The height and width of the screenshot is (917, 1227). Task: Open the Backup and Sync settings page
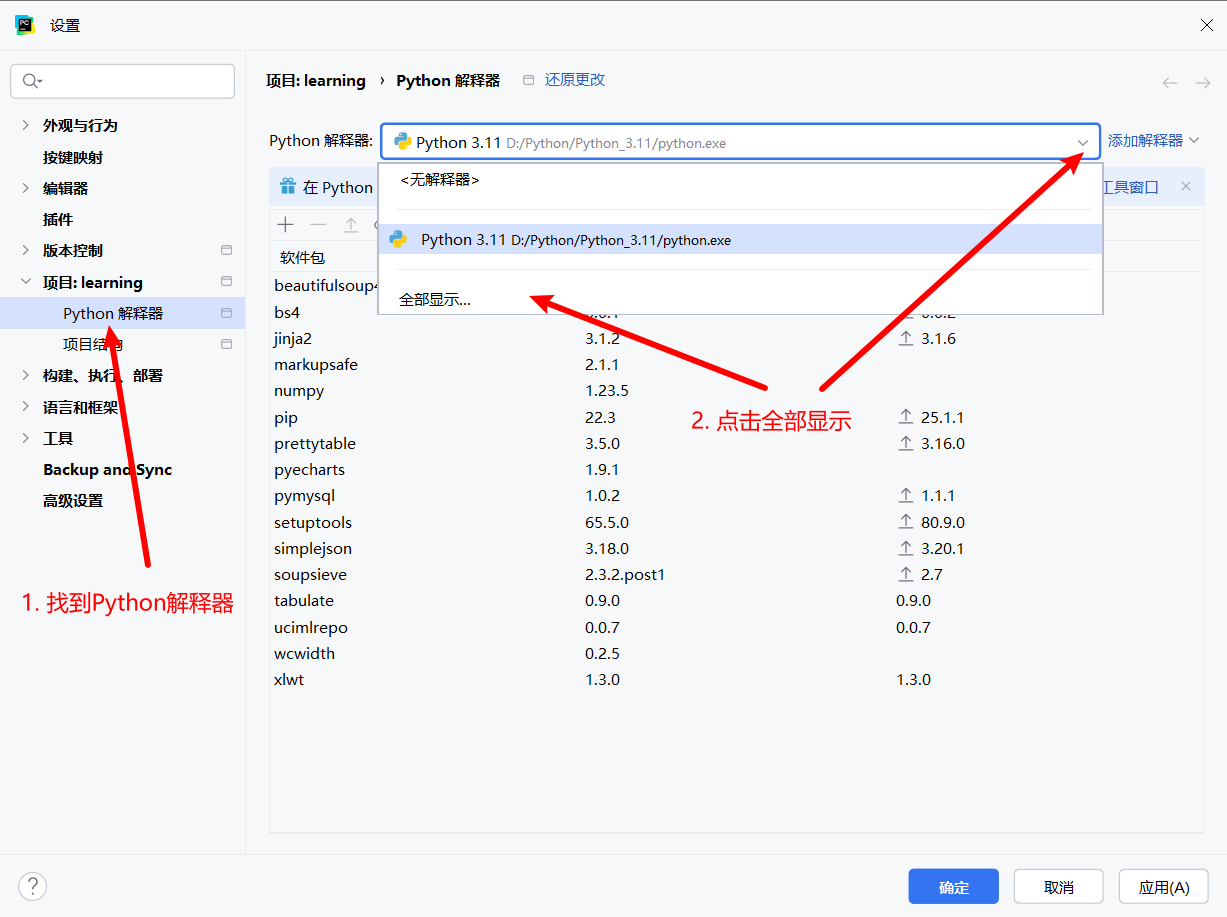point(107,469)
